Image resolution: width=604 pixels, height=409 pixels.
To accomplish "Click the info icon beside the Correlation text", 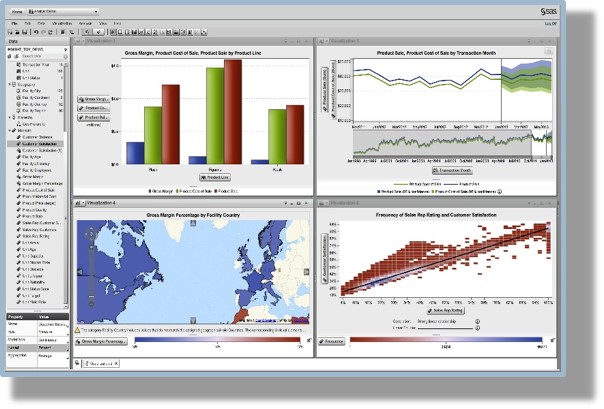I will coord(477,321).
